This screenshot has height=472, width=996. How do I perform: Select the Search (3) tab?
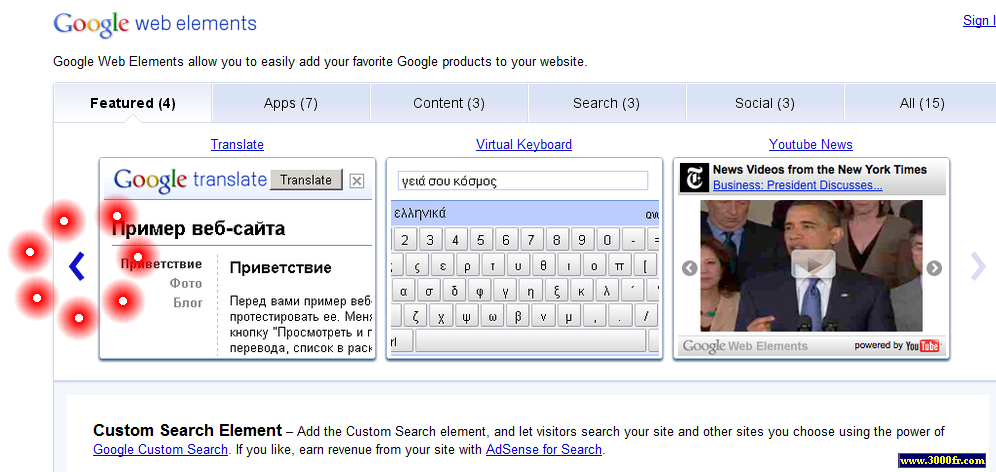pos(607,103)
